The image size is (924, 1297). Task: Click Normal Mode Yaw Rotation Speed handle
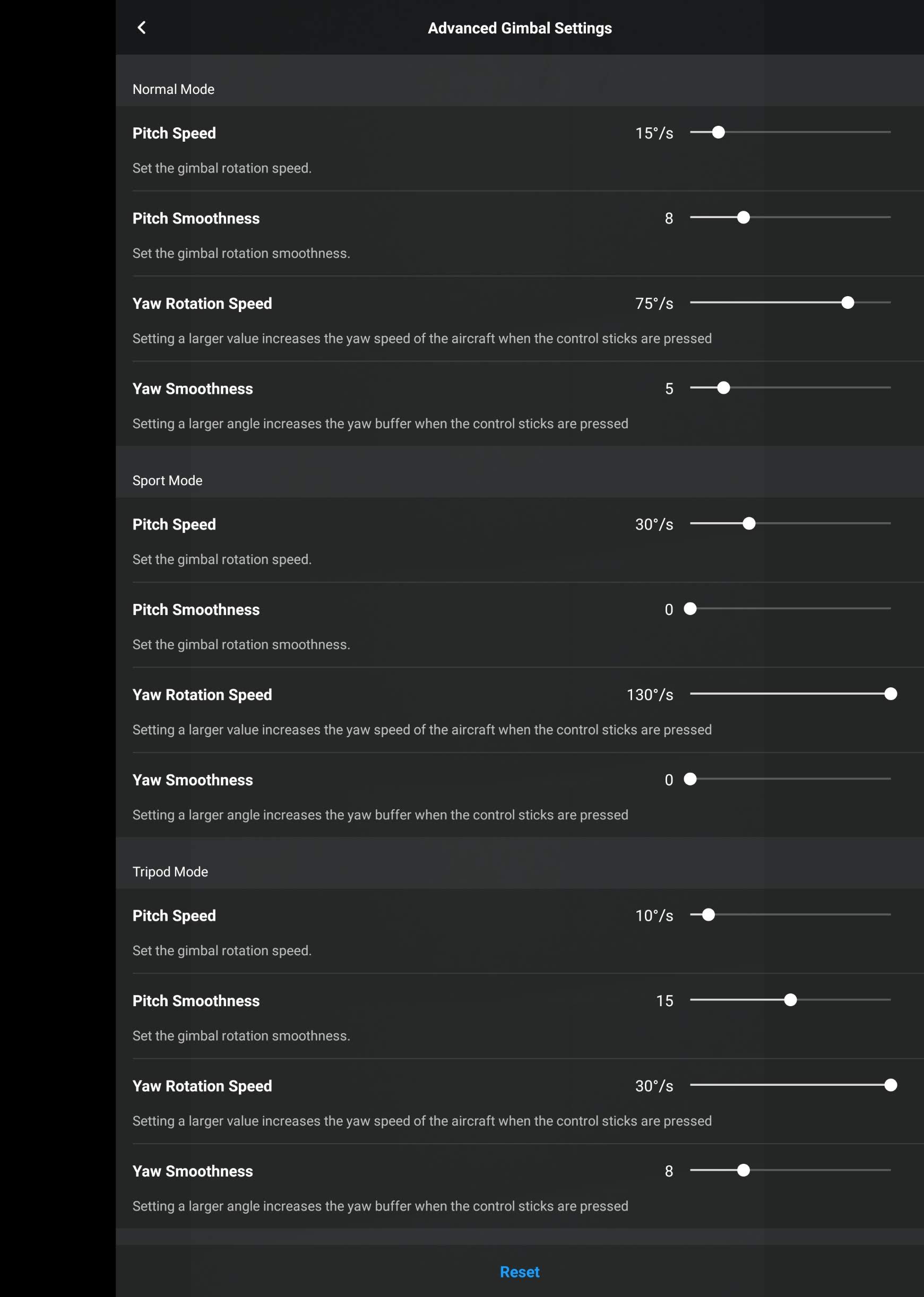[x=848, y=302]
